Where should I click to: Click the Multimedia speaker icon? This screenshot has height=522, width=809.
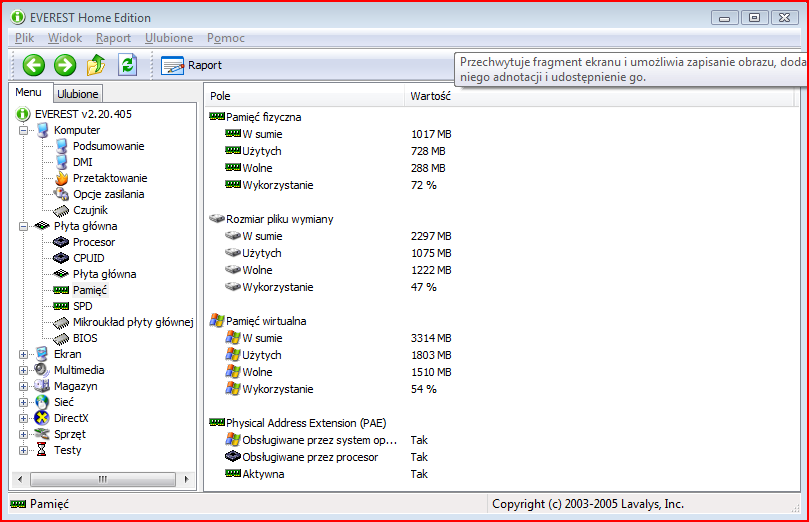[42, 370]
